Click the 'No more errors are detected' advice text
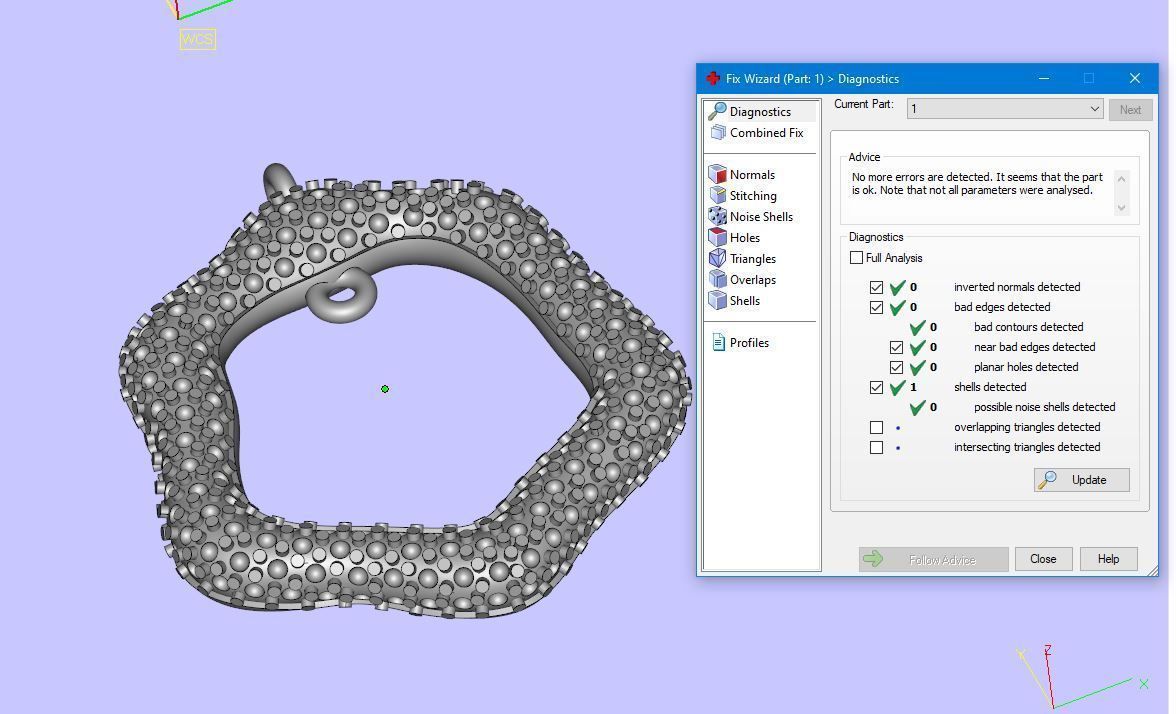 [977, 184]
